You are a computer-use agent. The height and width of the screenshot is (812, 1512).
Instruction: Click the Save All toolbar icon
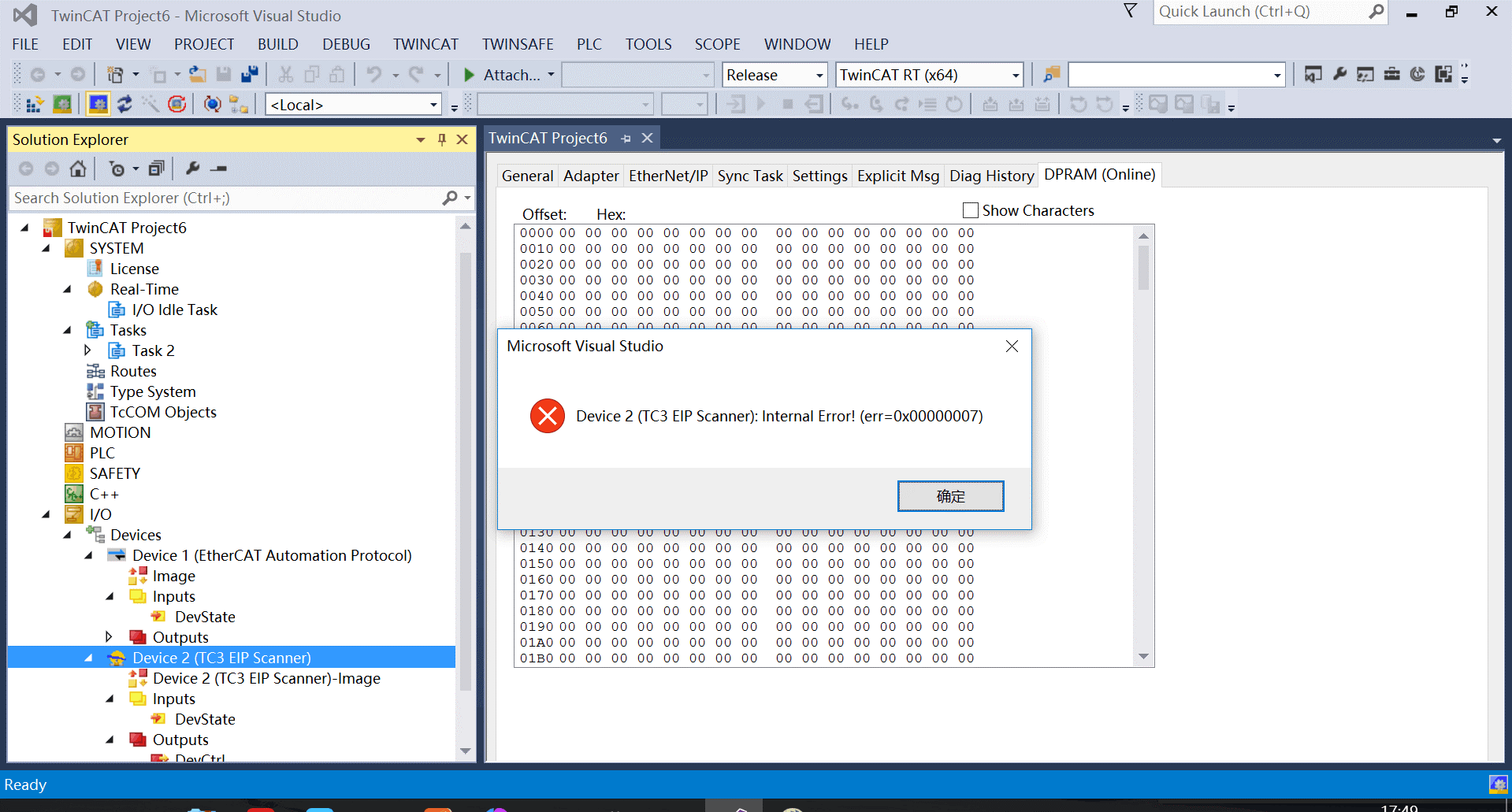pyautogui.click(x=250, y=75)
